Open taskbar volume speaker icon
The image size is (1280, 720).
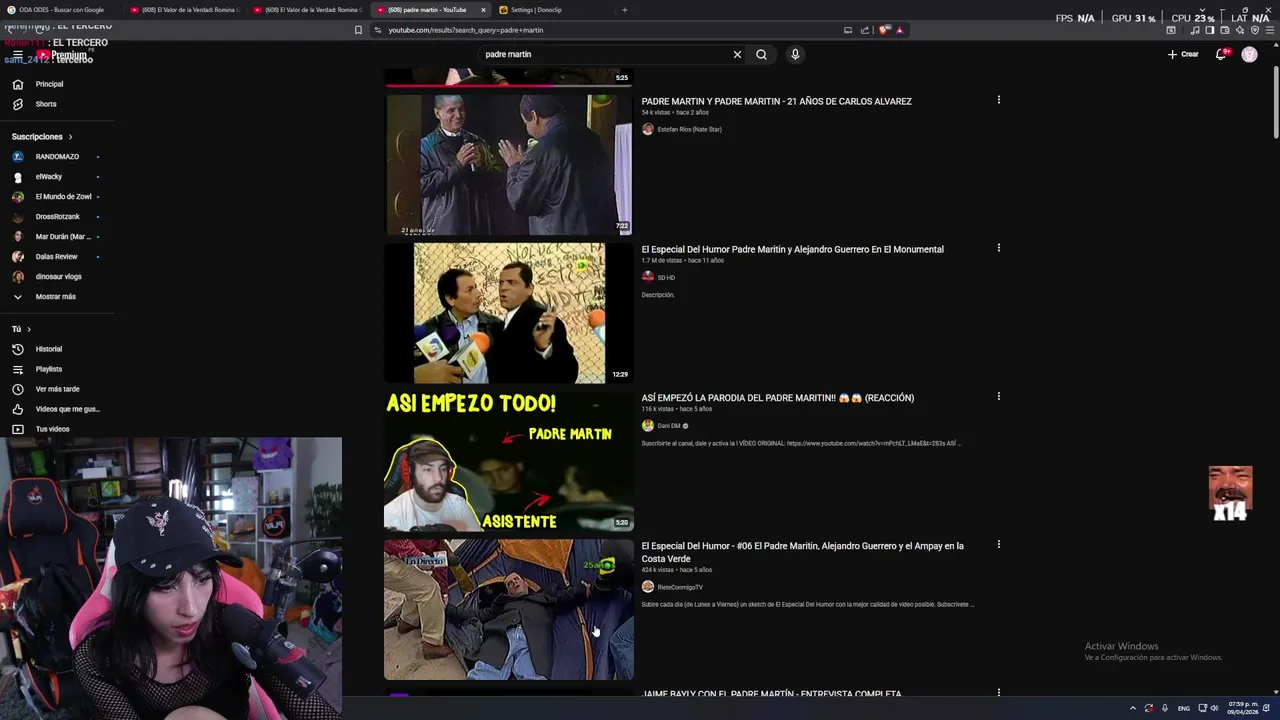pos(1215,708)
